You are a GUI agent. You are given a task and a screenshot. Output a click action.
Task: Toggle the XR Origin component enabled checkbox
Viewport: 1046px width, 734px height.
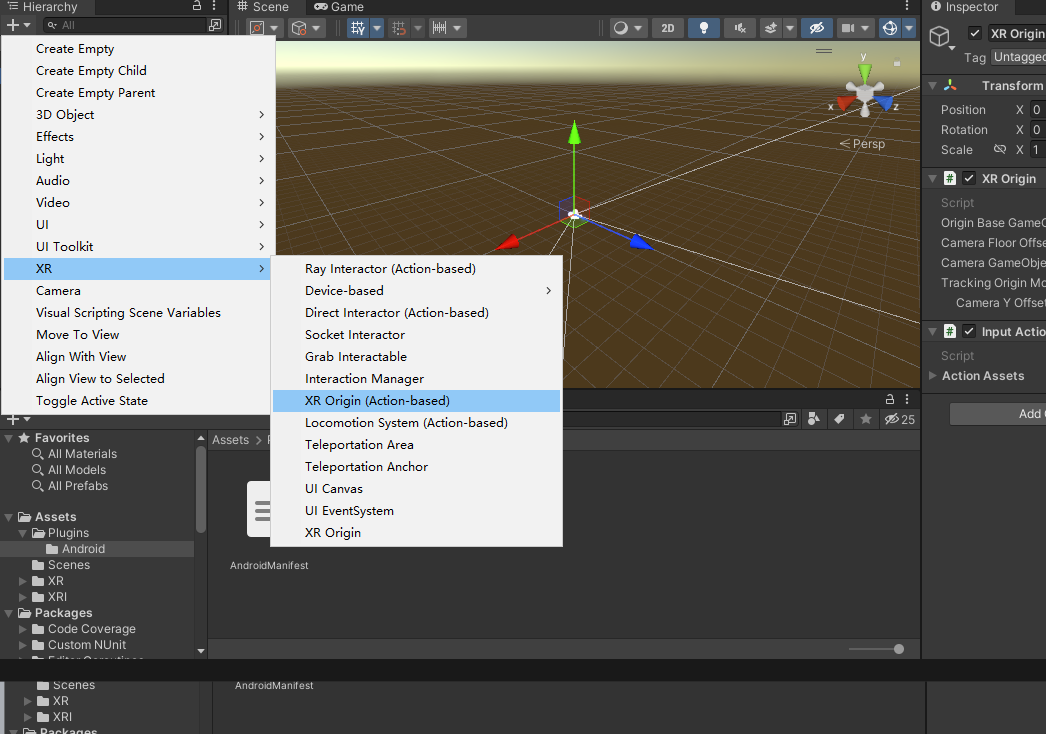(x=969, y=178)
